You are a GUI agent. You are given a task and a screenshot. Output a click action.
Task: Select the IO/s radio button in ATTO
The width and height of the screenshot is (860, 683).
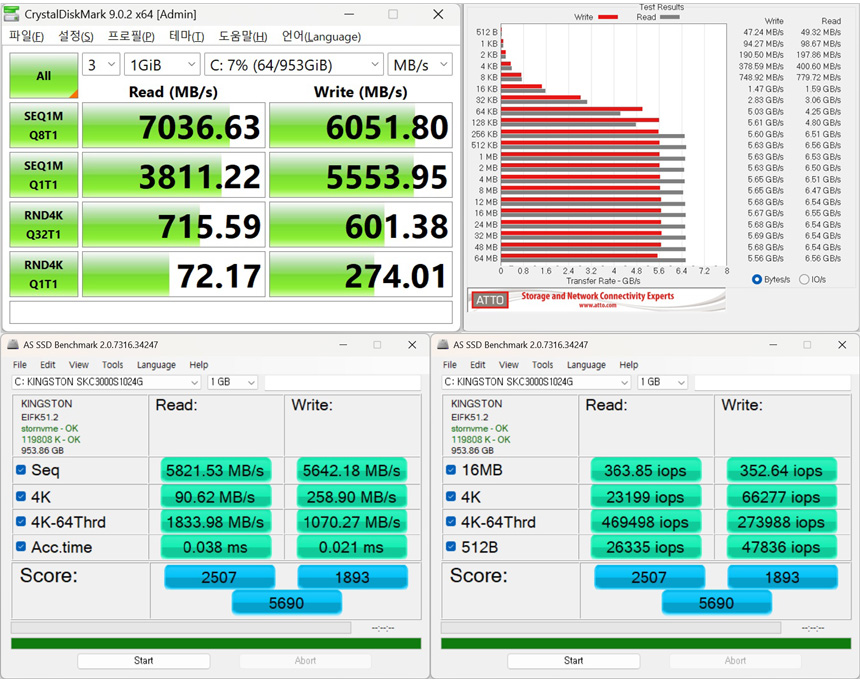coord(804,280)
